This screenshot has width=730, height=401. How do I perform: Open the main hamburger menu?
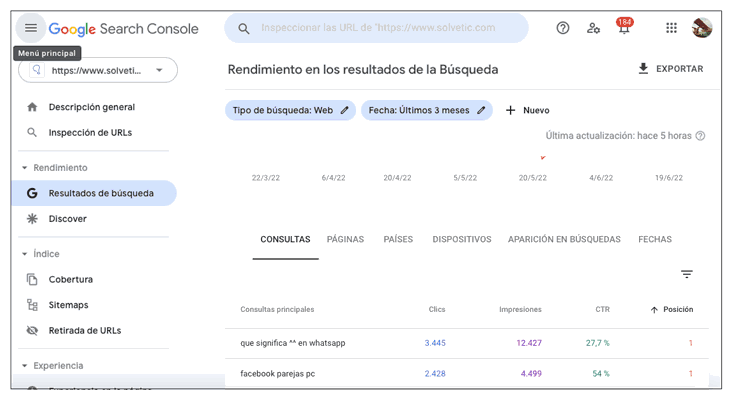[x=31, y=29]
